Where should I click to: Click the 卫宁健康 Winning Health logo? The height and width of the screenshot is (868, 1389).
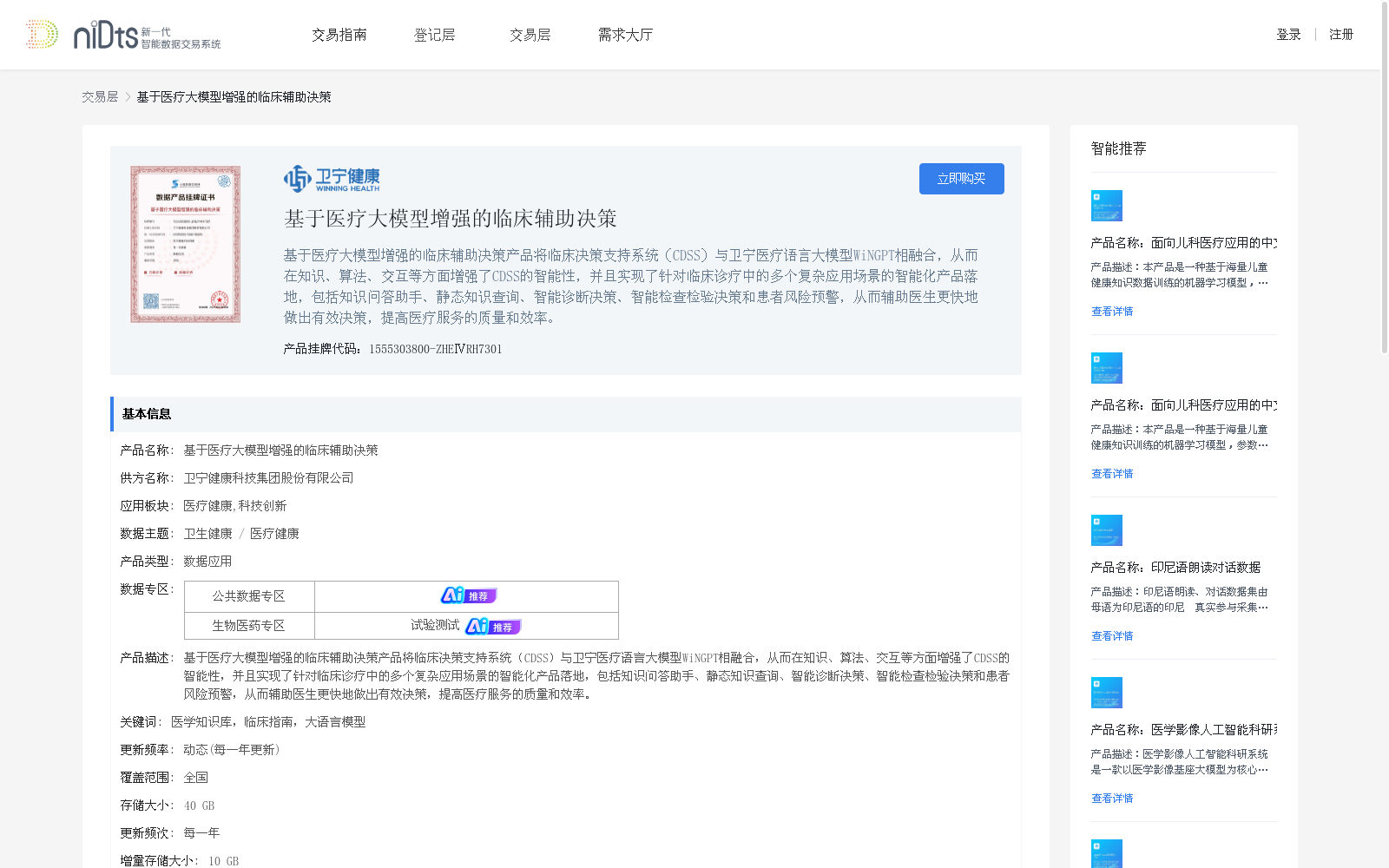[332, 179]
